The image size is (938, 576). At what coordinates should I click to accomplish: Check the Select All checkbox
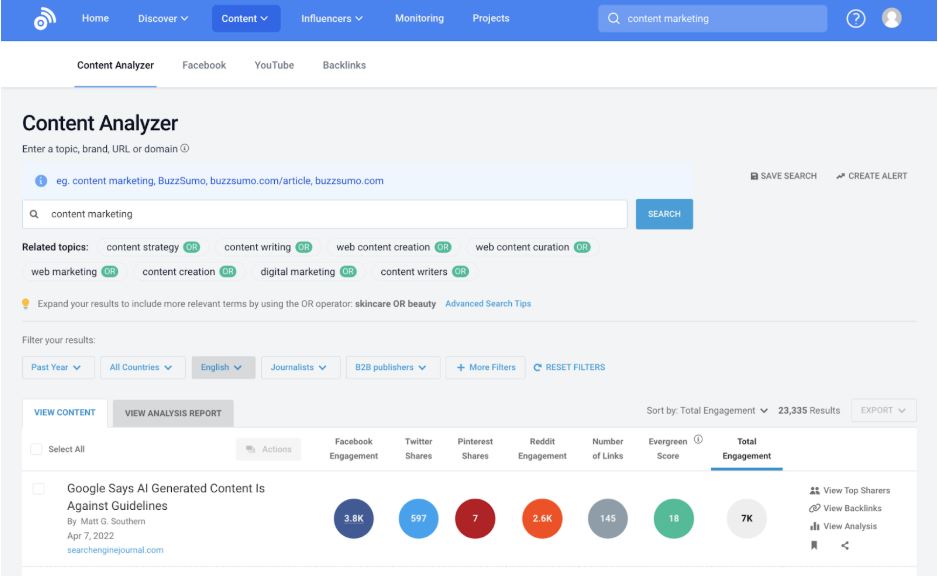tap(36, 449)
